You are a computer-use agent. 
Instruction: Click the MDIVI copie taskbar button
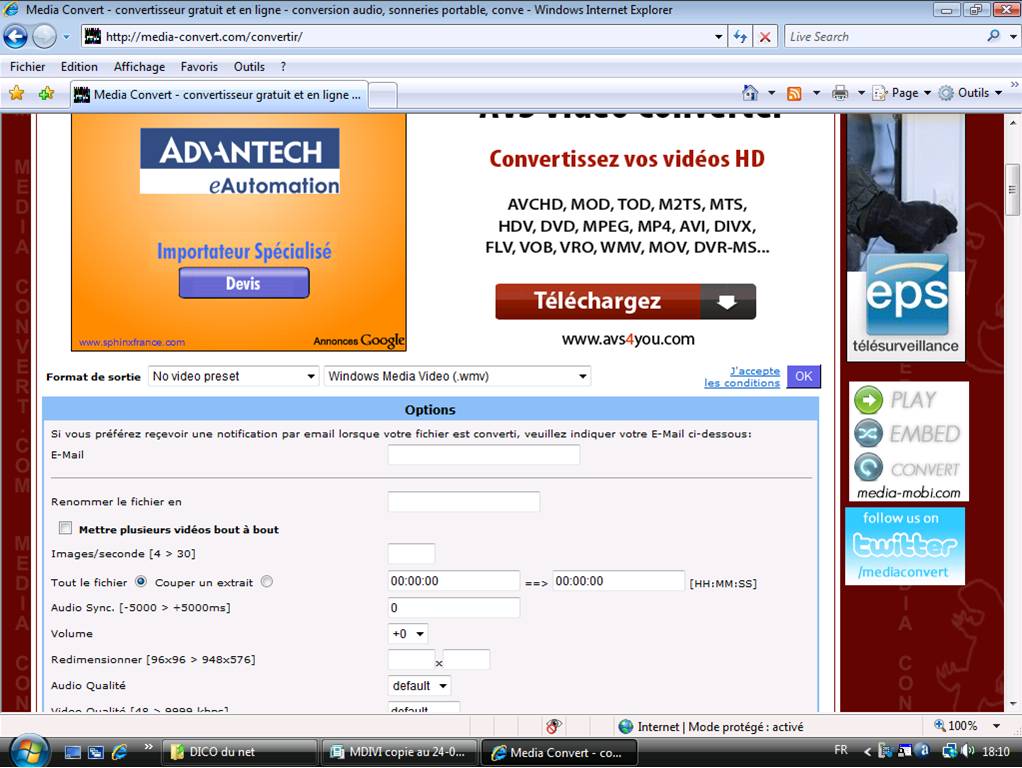(x=400, y=752)
